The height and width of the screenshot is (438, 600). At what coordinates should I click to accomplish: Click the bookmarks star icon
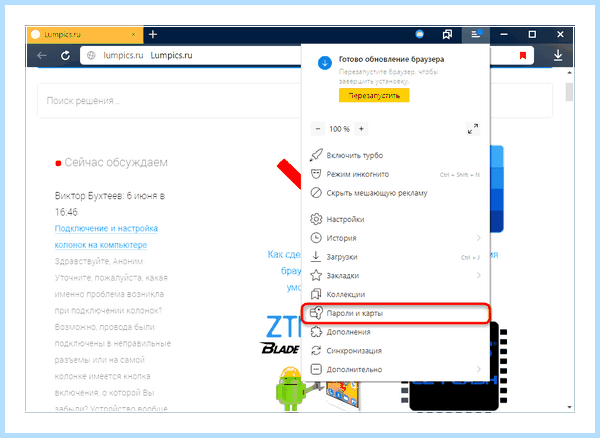point(316,275)
